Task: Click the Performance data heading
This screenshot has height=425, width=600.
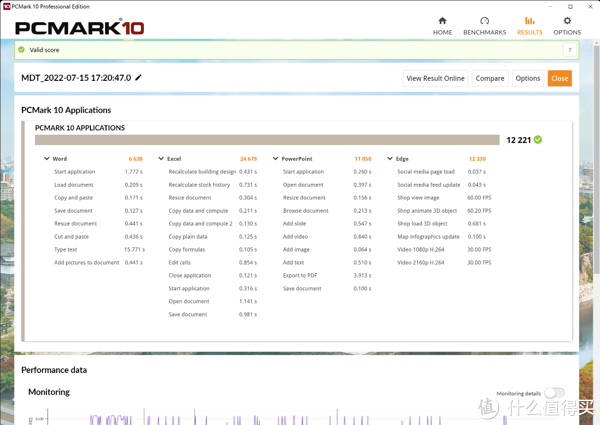Action: click(x=54, y=370)
